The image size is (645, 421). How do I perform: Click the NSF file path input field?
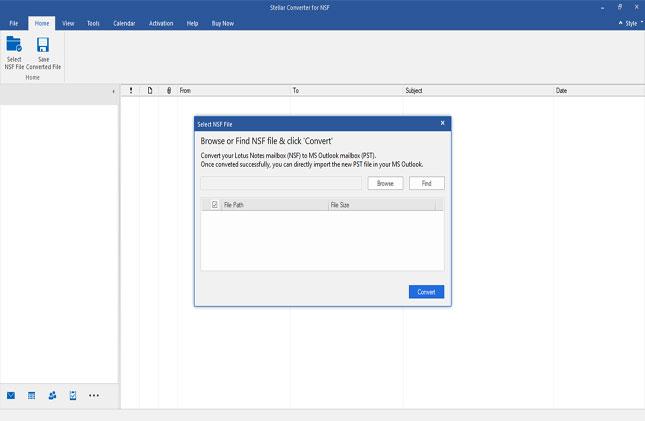click(281, 183)
